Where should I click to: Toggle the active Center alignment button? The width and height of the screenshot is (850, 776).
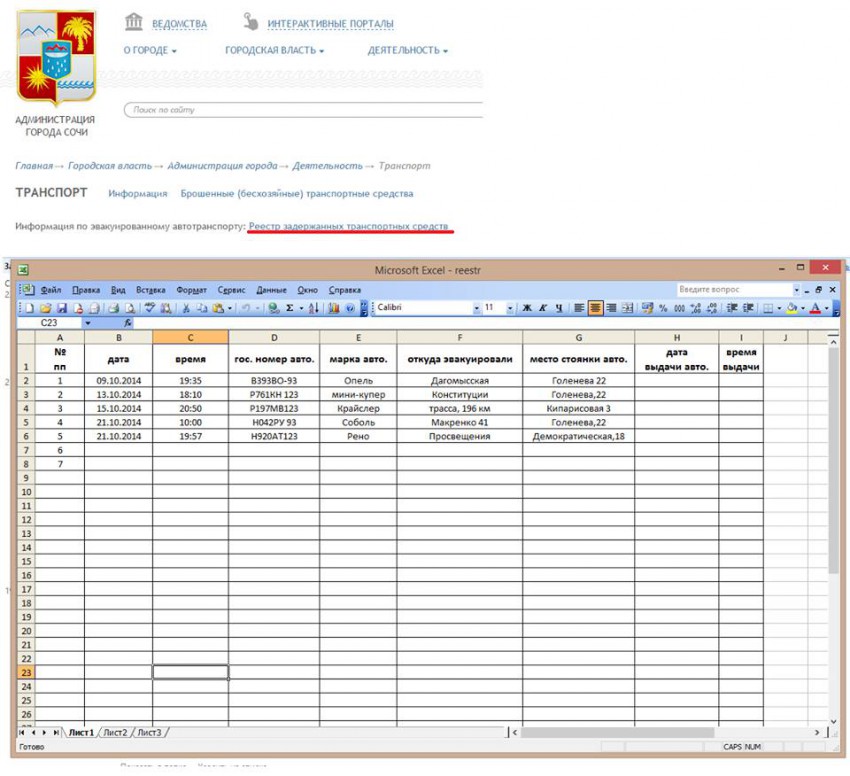pyautogui.click(x=595, y=309)
